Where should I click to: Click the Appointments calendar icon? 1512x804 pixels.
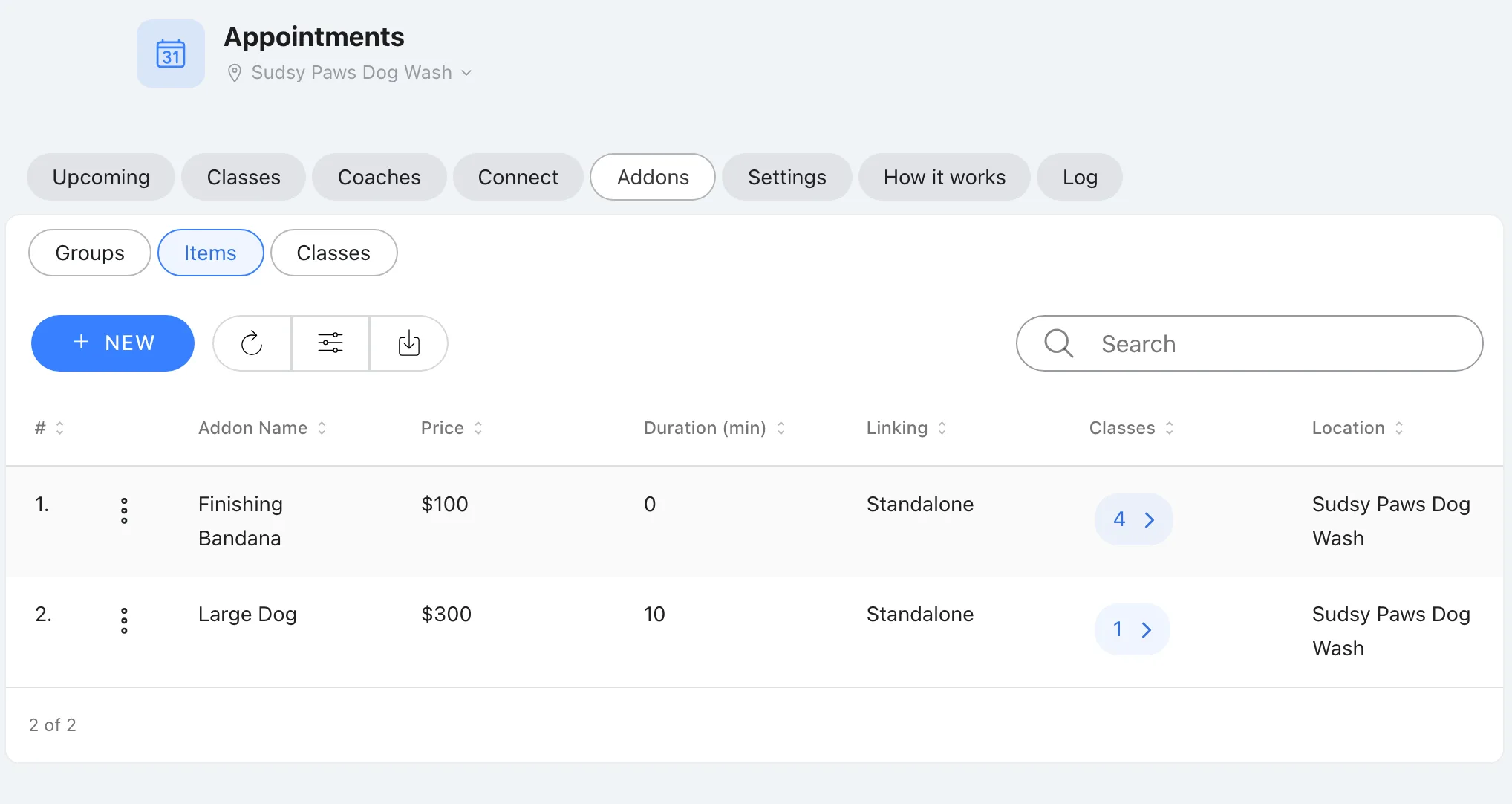(x=171, y=54)
